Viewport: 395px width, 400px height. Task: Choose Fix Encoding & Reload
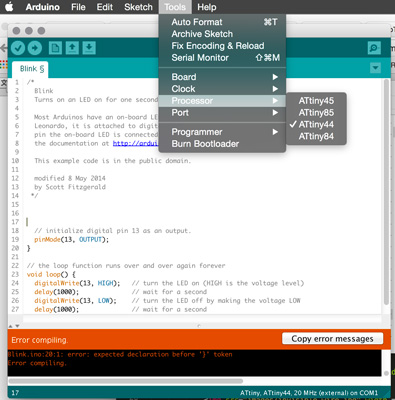(222, 46)
